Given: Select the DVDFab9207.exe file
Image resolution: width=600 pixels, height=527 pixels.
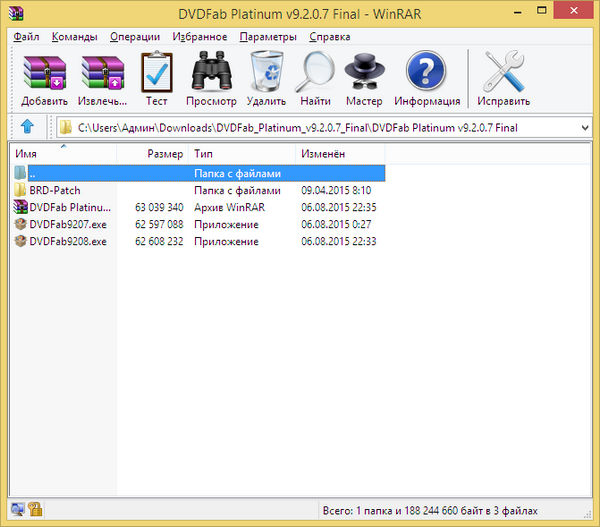Looking at the screenshot, I should click(67, 224).
